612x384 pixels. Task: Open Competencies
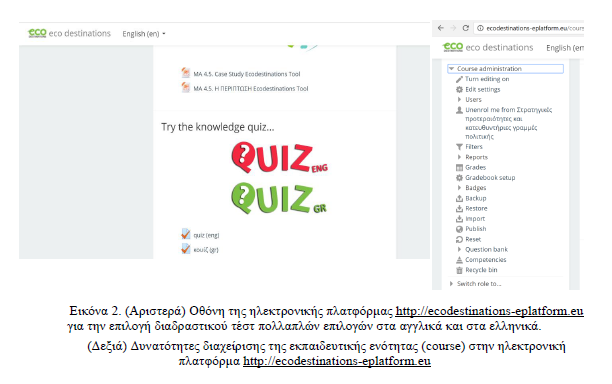[x=486, y=260]
